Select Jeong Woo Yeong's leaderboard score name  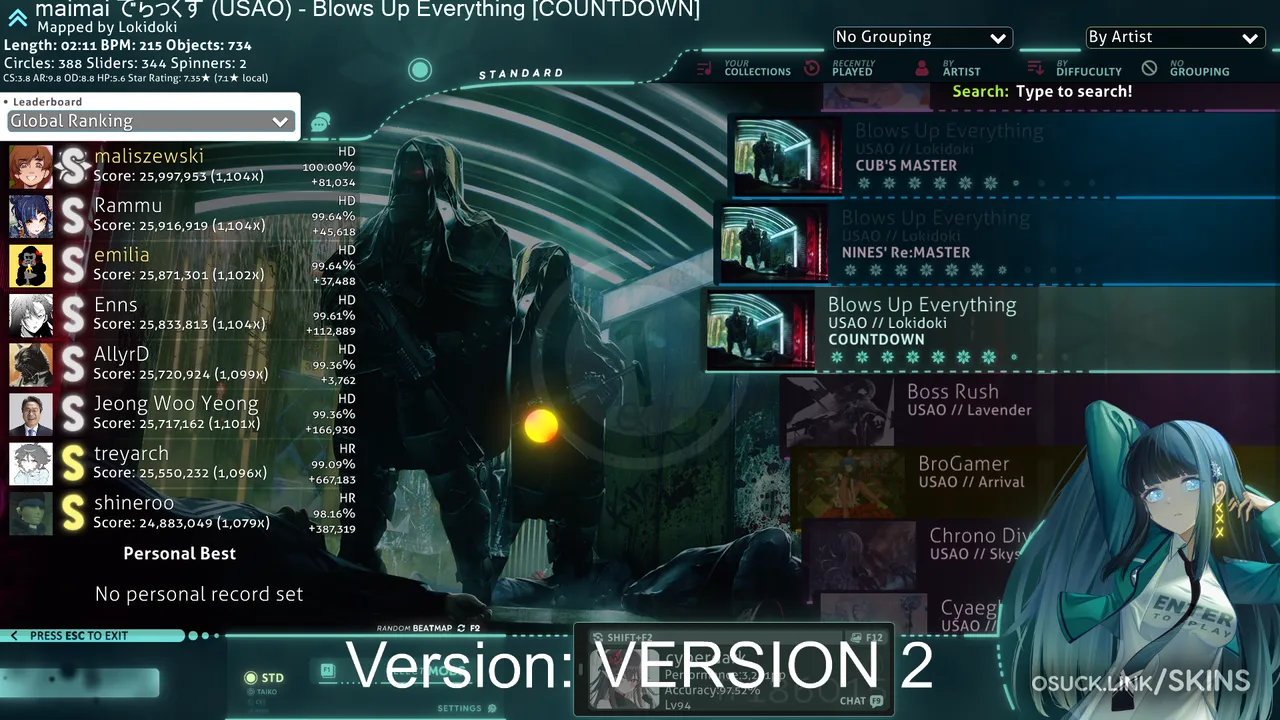pos(176,404)
